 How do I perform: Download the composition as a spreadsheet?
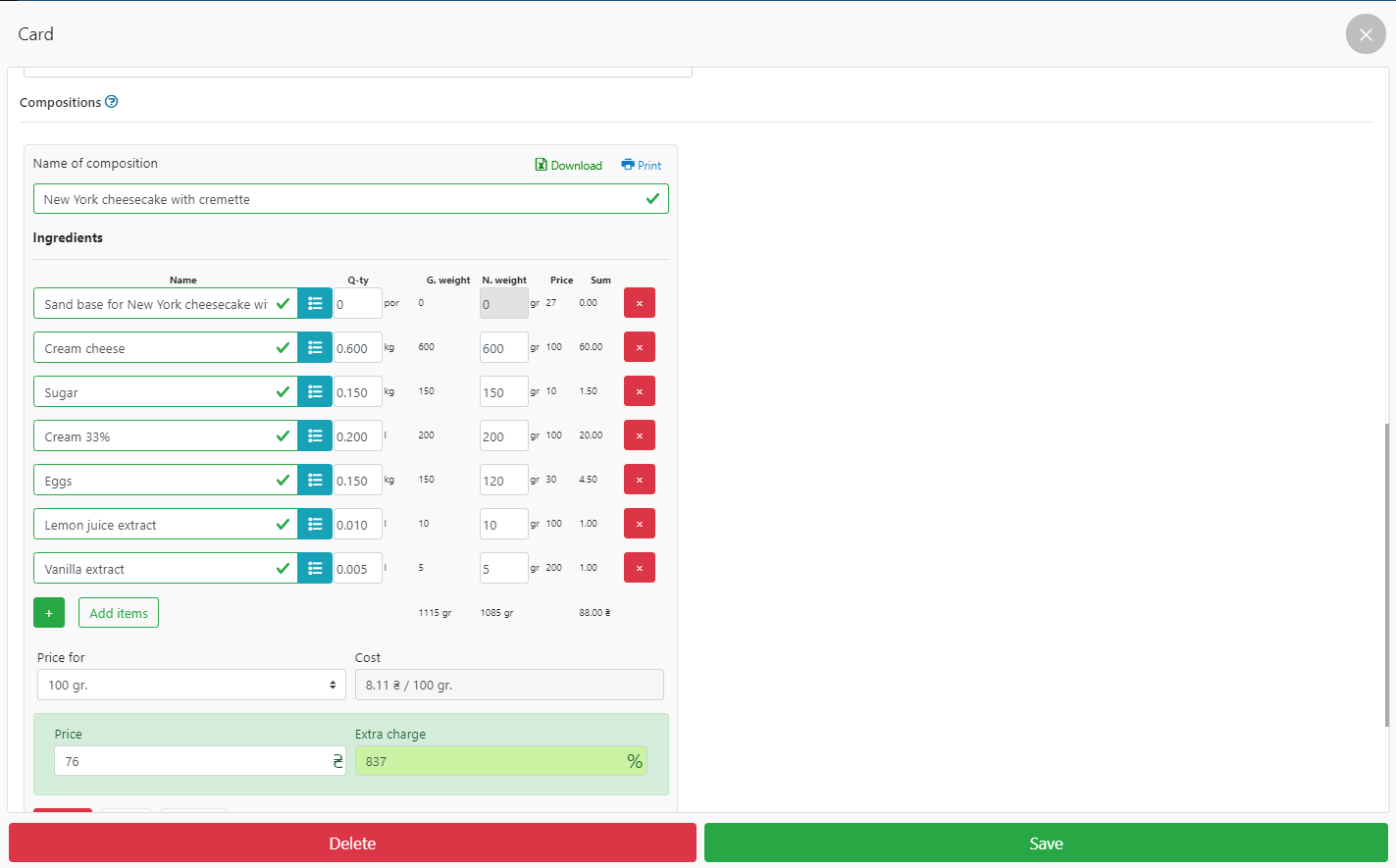[568, 165]
